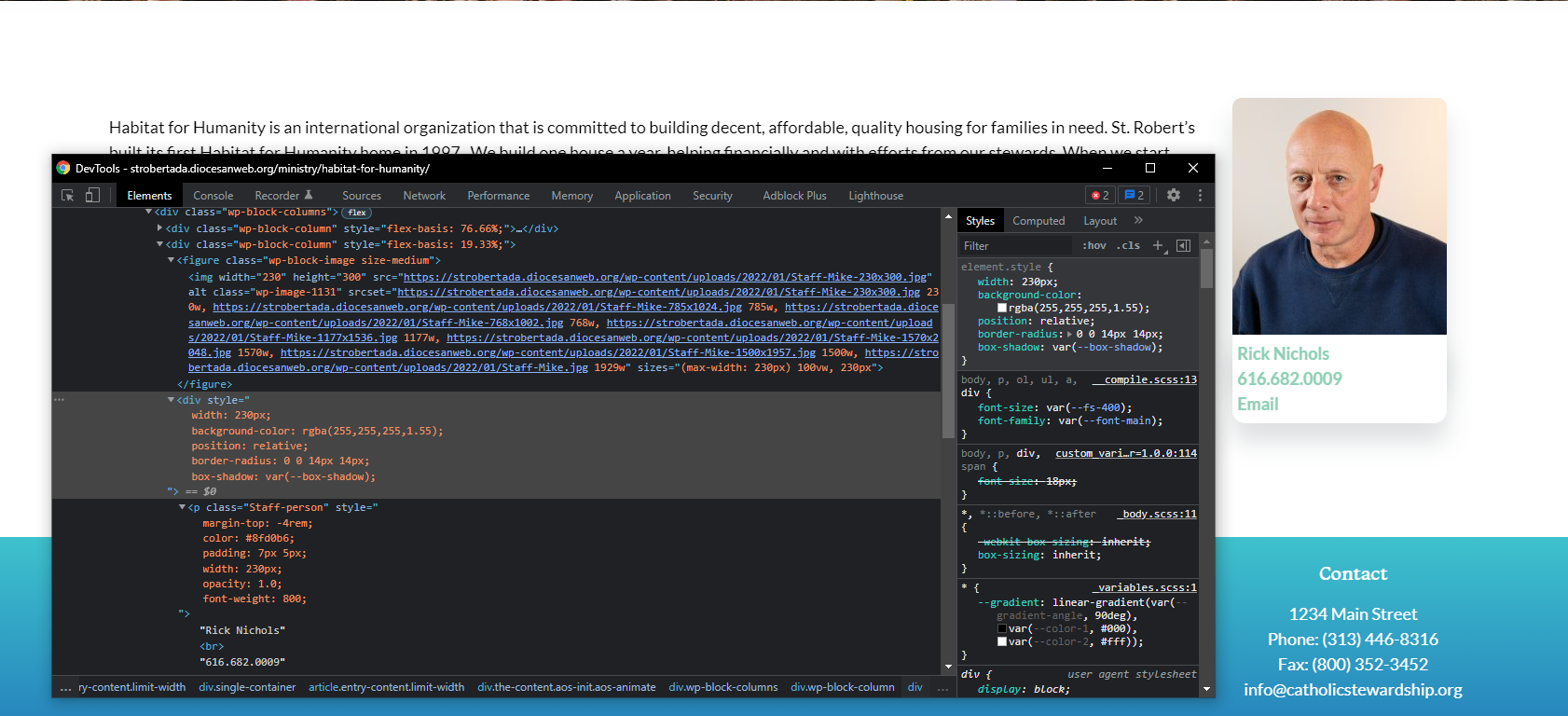Collapse the figure wp-block-image element
The height and width of the screenshot is (716, 1568).
(x=172, y=260)
